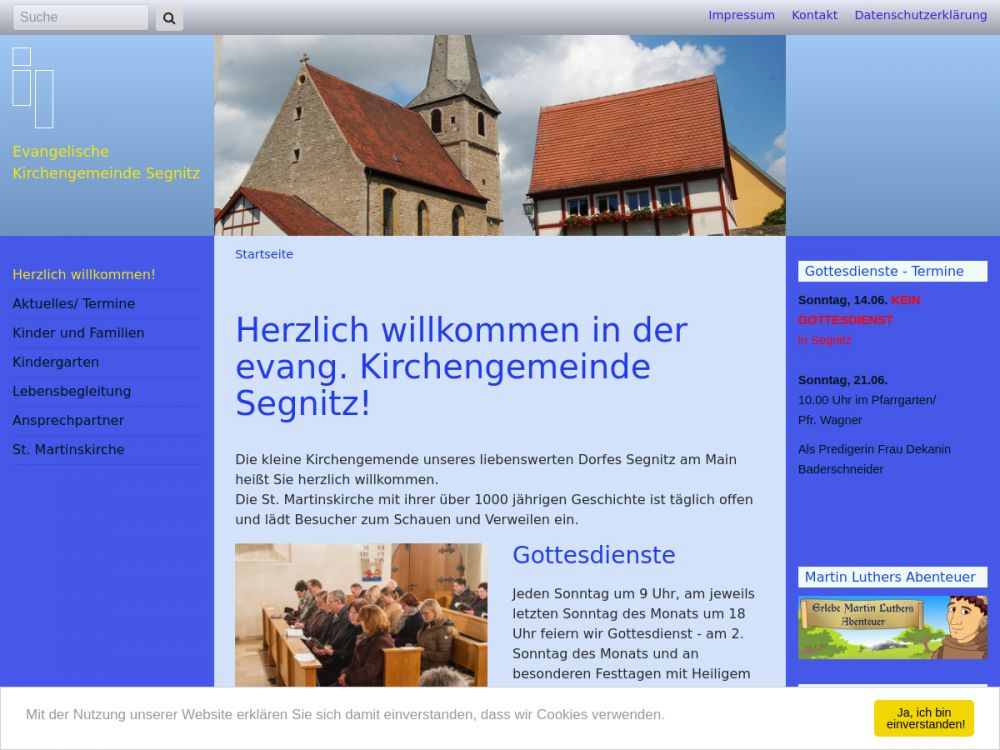Open Martin Luthers Abenteuer banner image
The height and width of the screenshot is (750, 1000).
point(892,627)
